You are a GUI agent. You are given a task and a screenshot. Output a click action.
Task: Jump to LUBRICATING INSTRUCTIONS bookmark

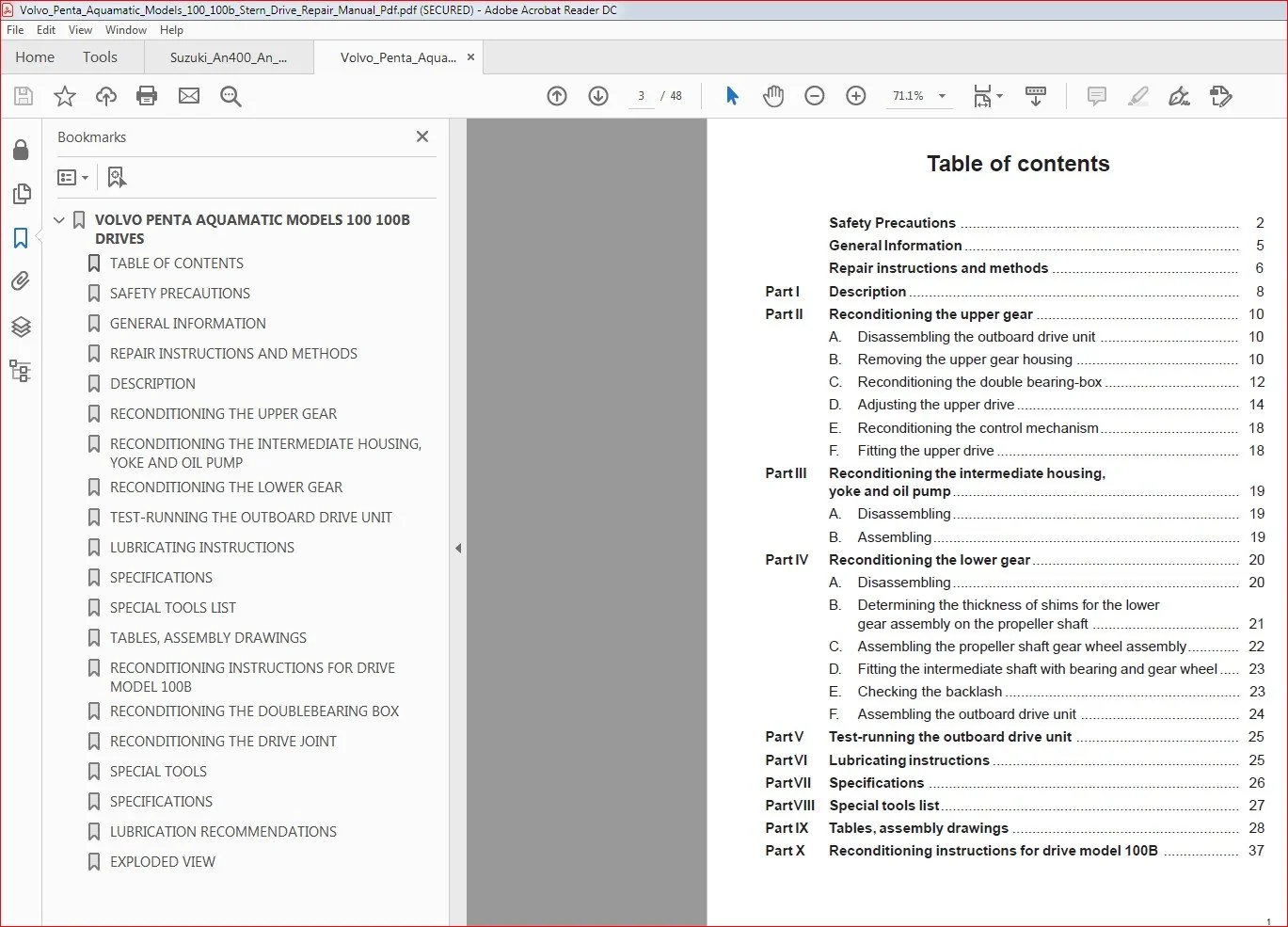point(202,548)
